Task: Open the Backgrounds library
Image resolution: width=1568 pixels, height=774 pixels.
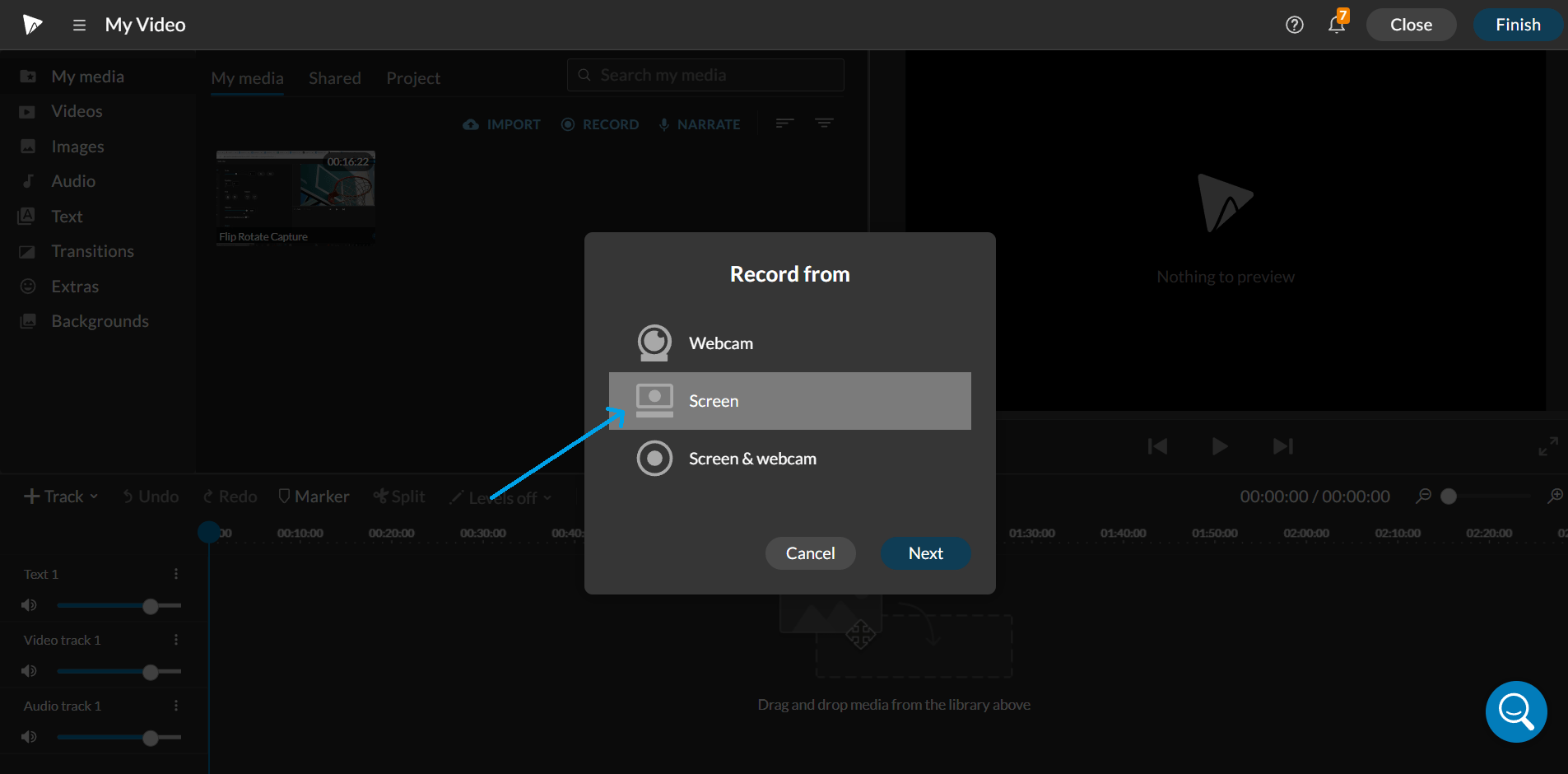Action: (x=99, y=320)
